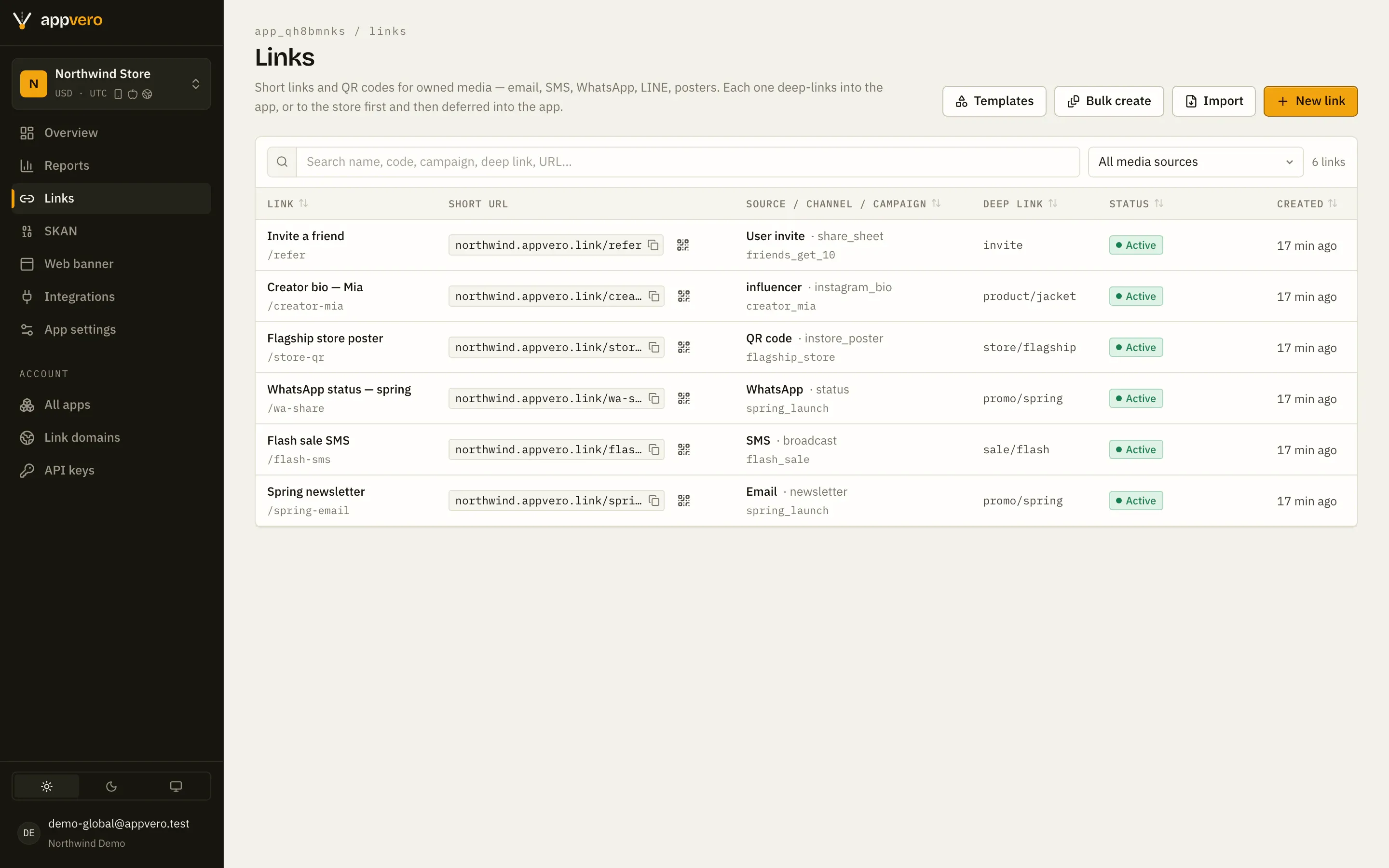Click the appvero logo
Viewport: 1389px width, 868px height.
pos(57,20)
